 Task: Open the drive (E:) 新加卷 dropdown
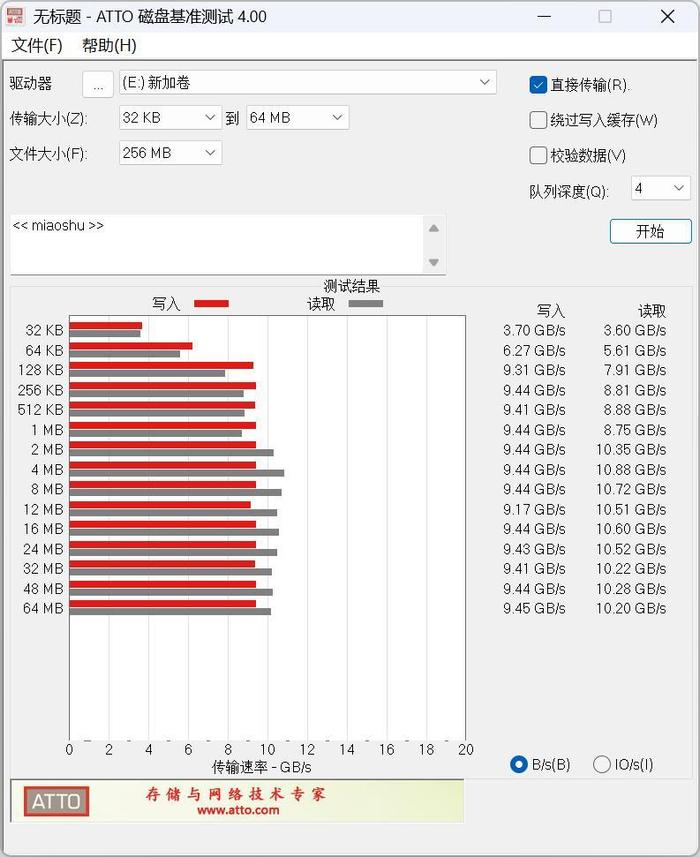tap(308, 83)
